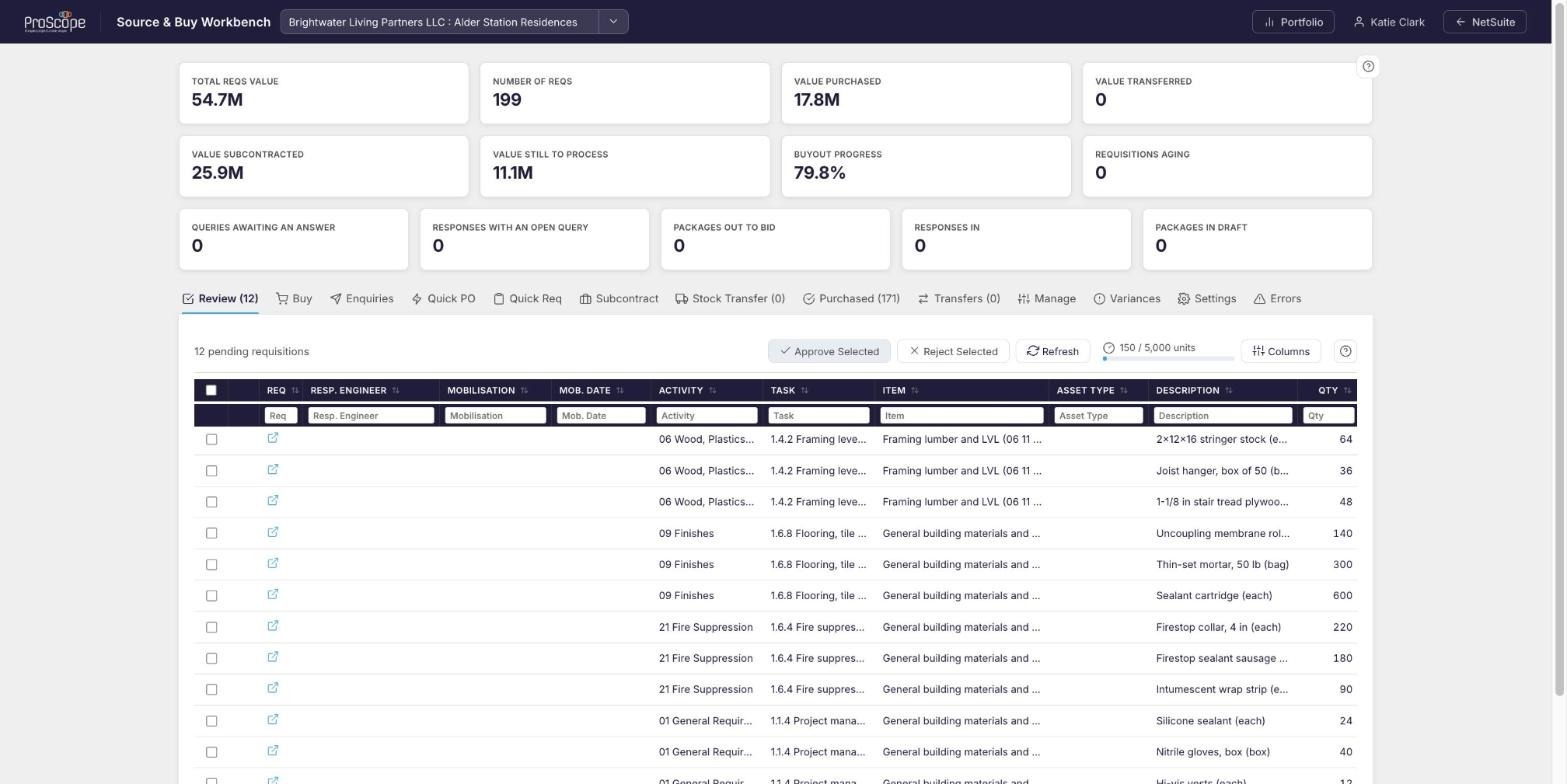Image resolution: width=1567 pixels, height=784 pixels.
Task: Sort by the REQ column arrows
Action: pos(295,390)
